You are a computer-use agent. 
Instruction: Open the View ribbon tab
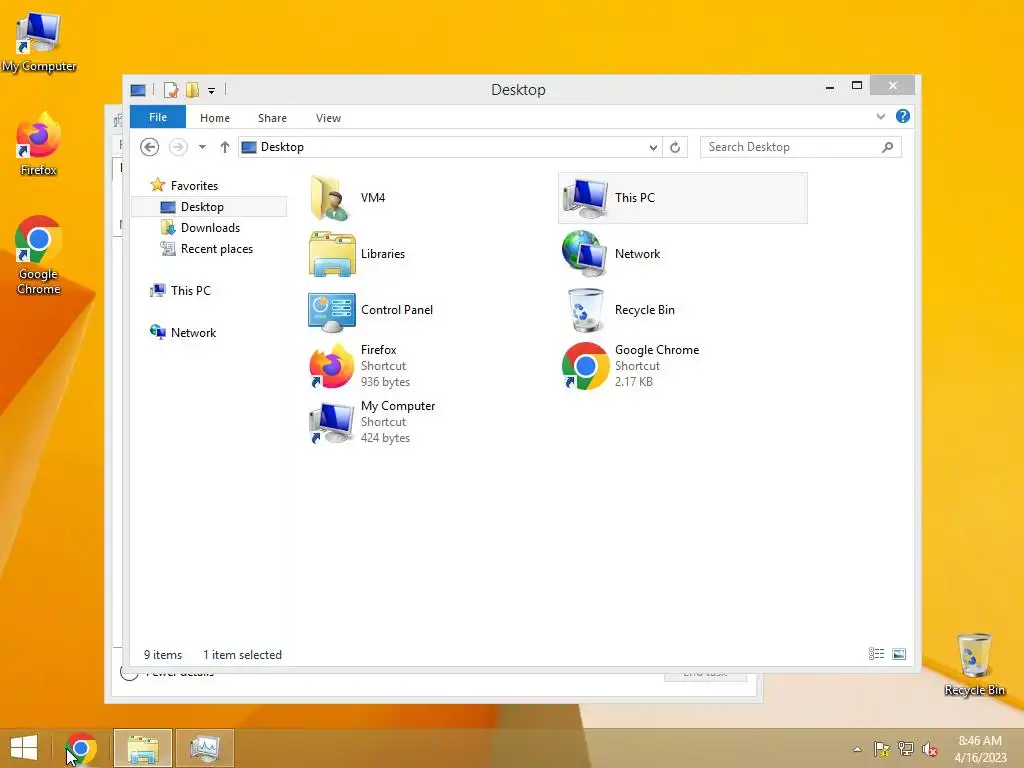coord(328,118)
